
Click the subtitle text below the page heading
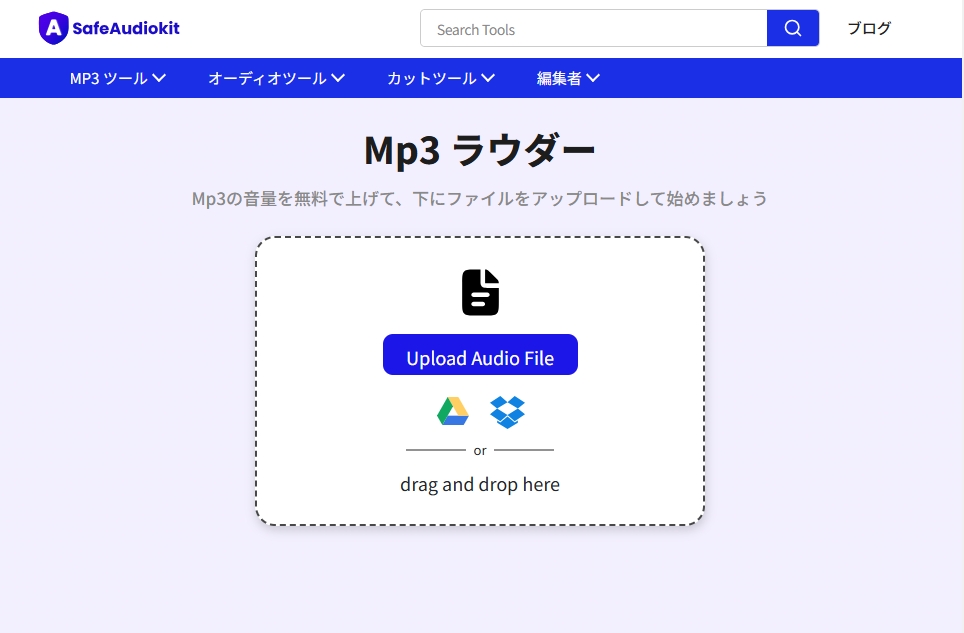[x=480, y=198]
